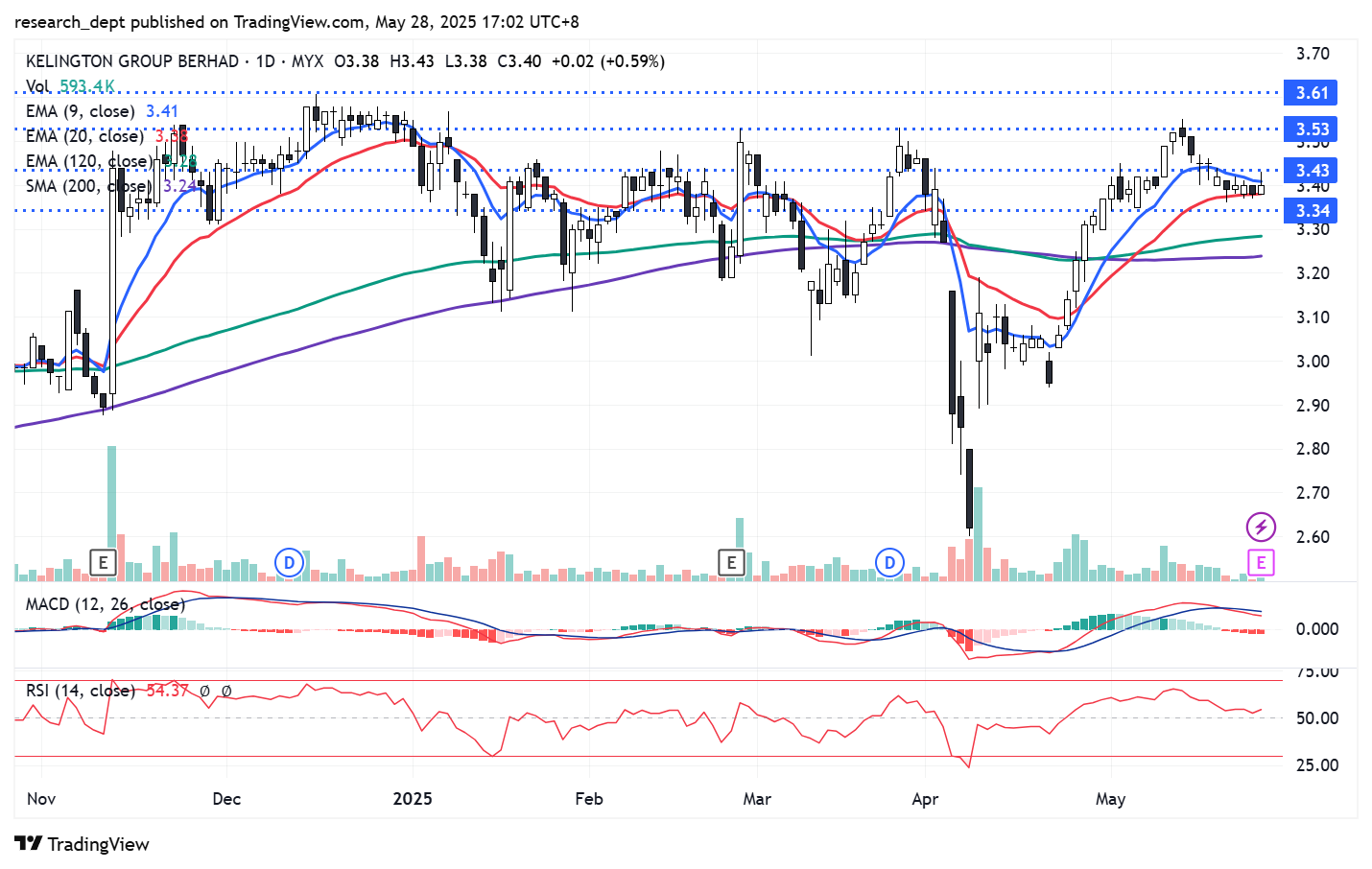Click the May label on time axis
Screen dimensions: 1372x869
click(x=1110, y=799)
